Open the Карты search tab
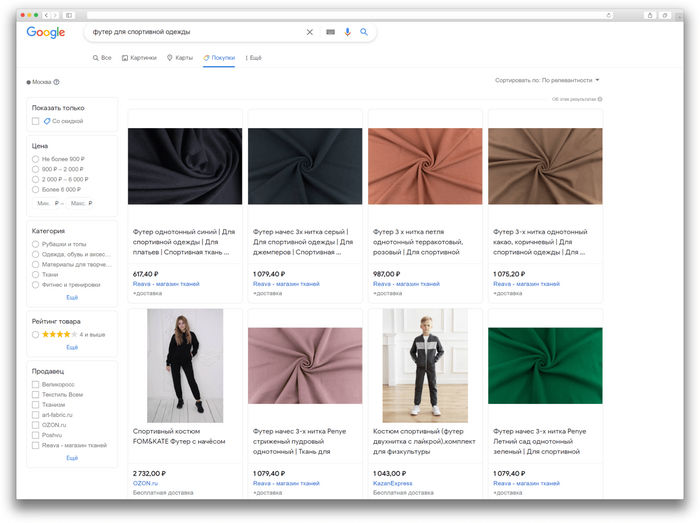700x523 pixels. pos(180,58)
